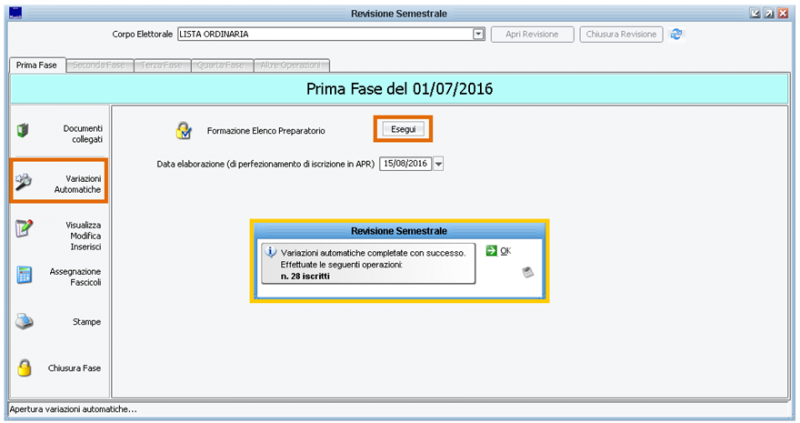Click 'Apertura variazioni automatiche' status bar text
The image size is (800, 423).
pos(73,409)
